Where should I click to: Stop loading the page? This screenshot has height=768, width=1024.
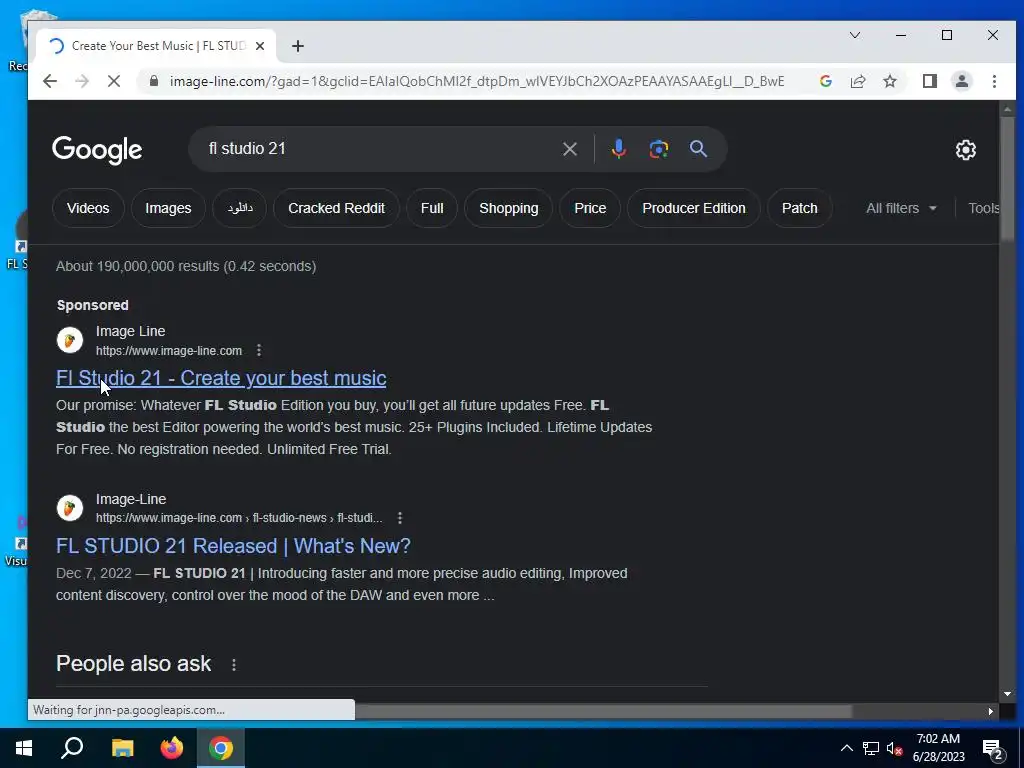[114, 81]
